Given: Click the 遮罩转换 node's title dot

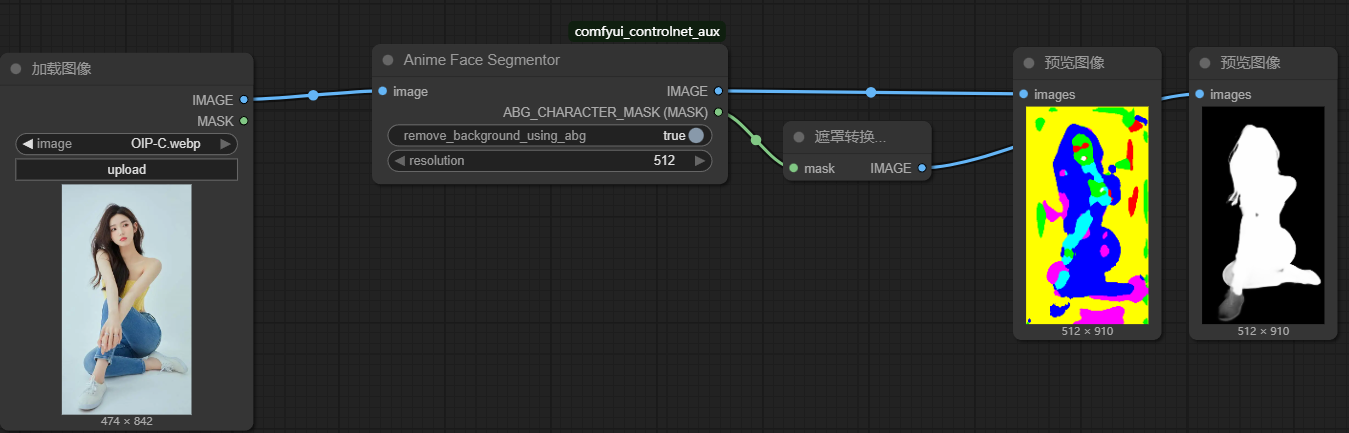Looking at the screenshot, I should pyautogui.click(x=799, y=137).
